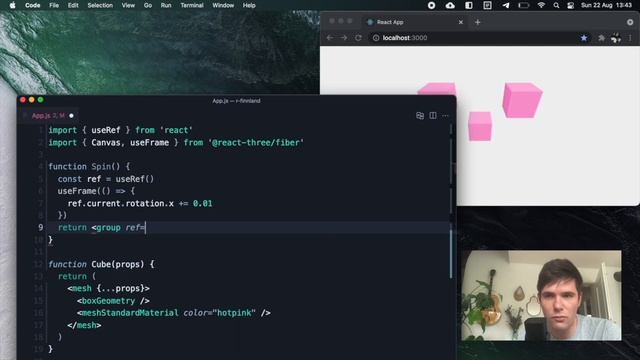Click 'const ref = useRef()' line
This screenshot has width=640, height=360.
(106, 179)
